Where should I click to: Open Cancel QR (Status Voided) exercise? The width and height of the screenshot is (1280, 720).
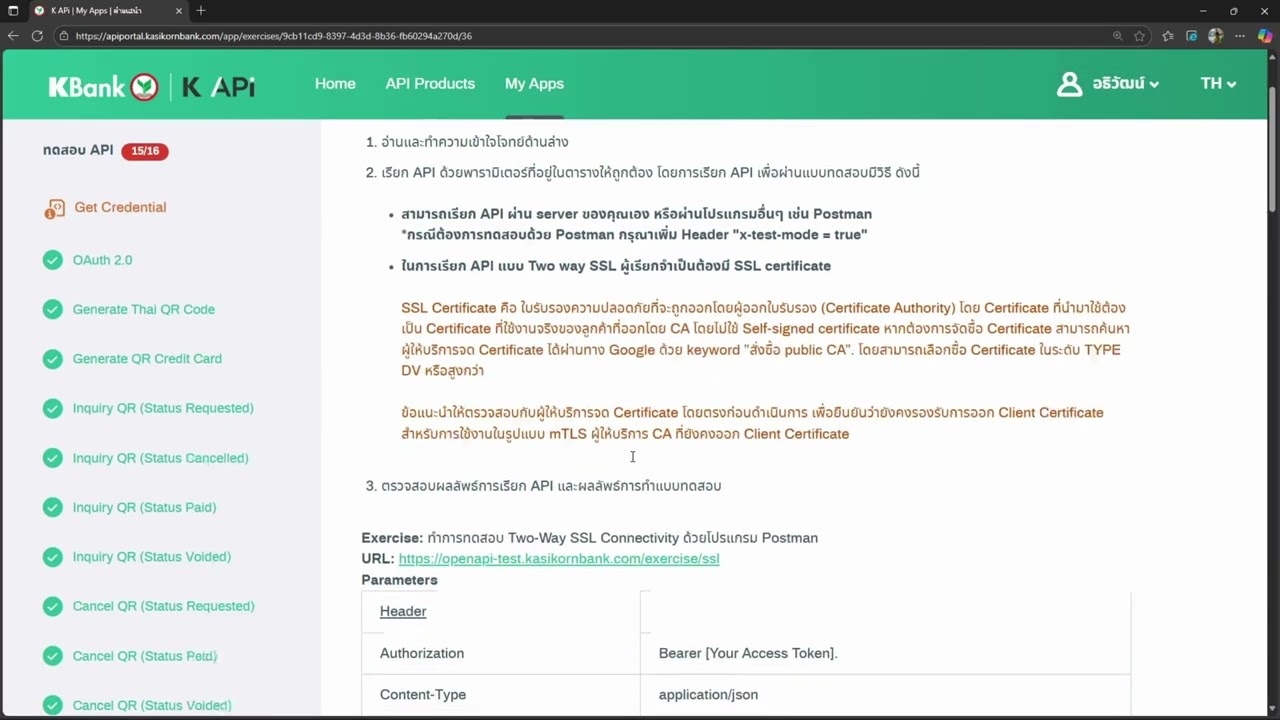click(152, 705)
